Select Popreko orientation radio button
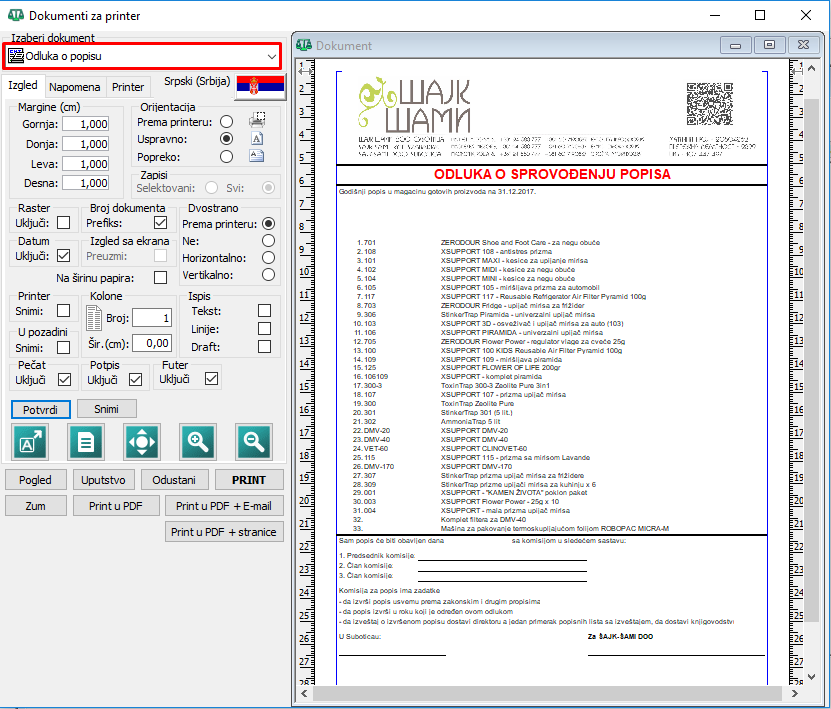The height and width of the screenshot is (709, 831). pyautogui.click(x=226, y=157)
